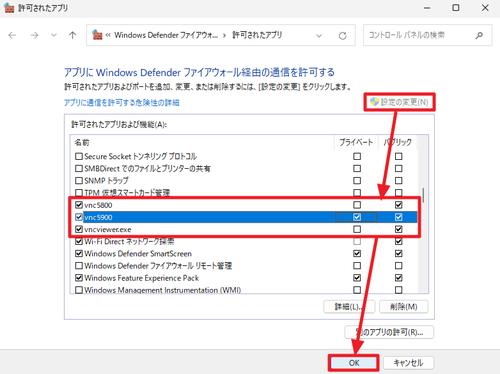Uncheck Windows Feature Experience Pack checkbox
Viewport: 500px width, 374px height.
79,278
